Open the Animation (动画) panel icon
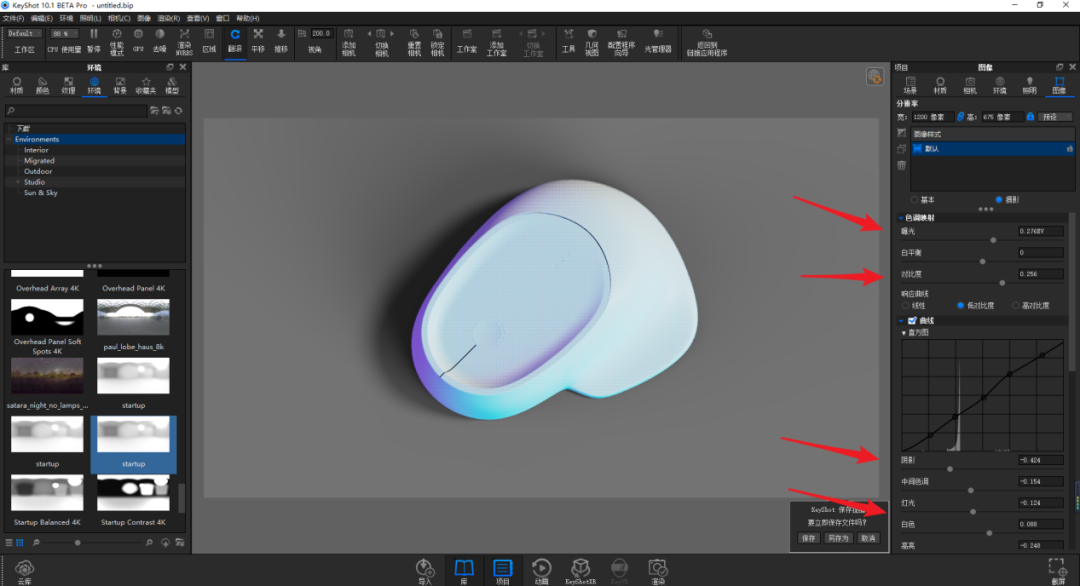Viewport: 1080px width, 586px height. (541, 571)
